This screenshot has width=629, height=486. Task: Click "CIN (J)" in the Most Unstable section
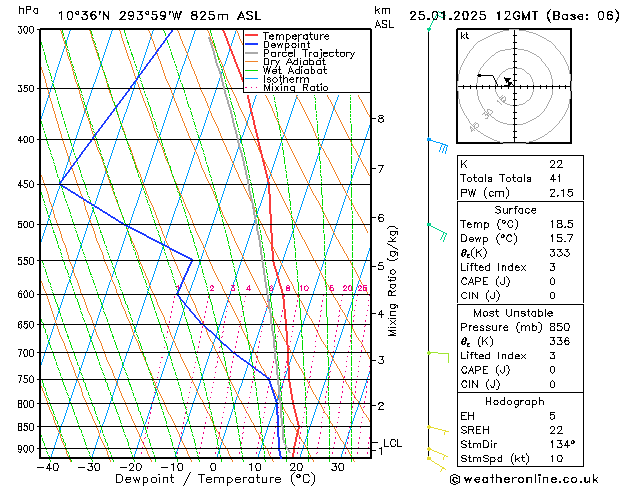coord(480,384)
